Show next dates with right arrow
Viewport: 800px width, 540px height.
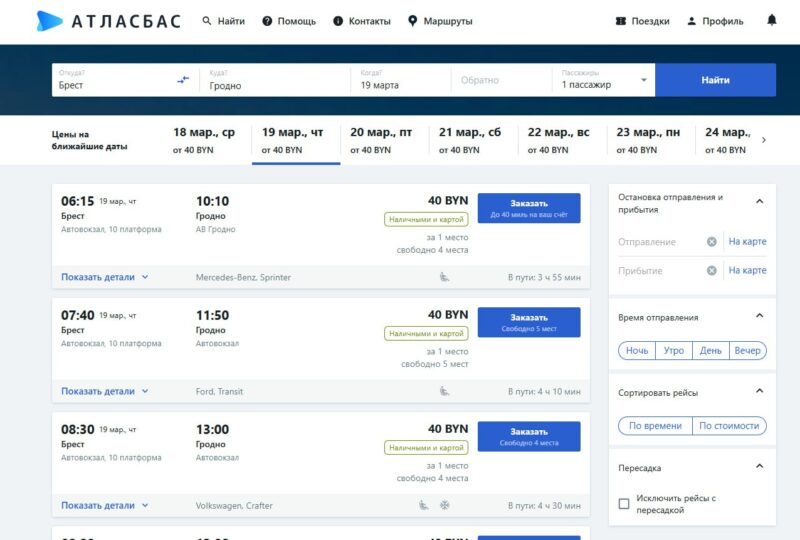click(x=764, y=140)
